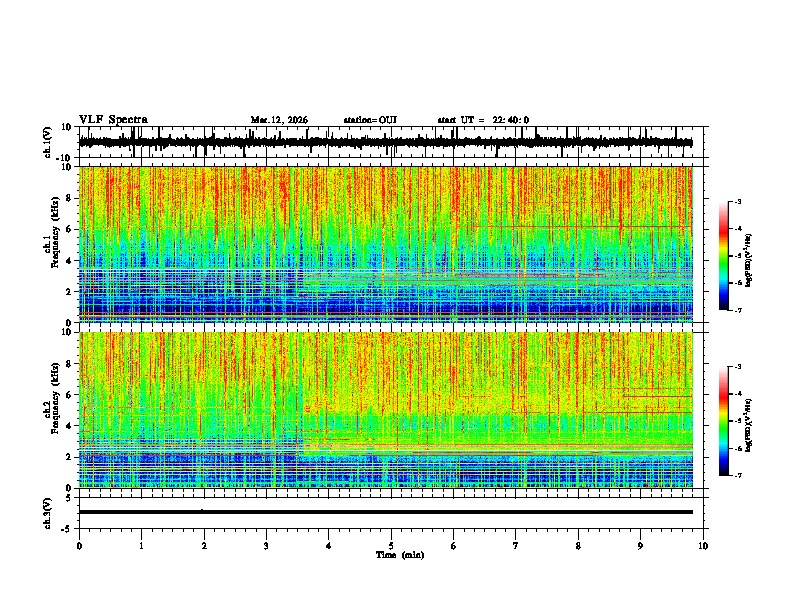Select the date label "Mar.12, 2026"
792x612 pixels.
click(279, 120)
